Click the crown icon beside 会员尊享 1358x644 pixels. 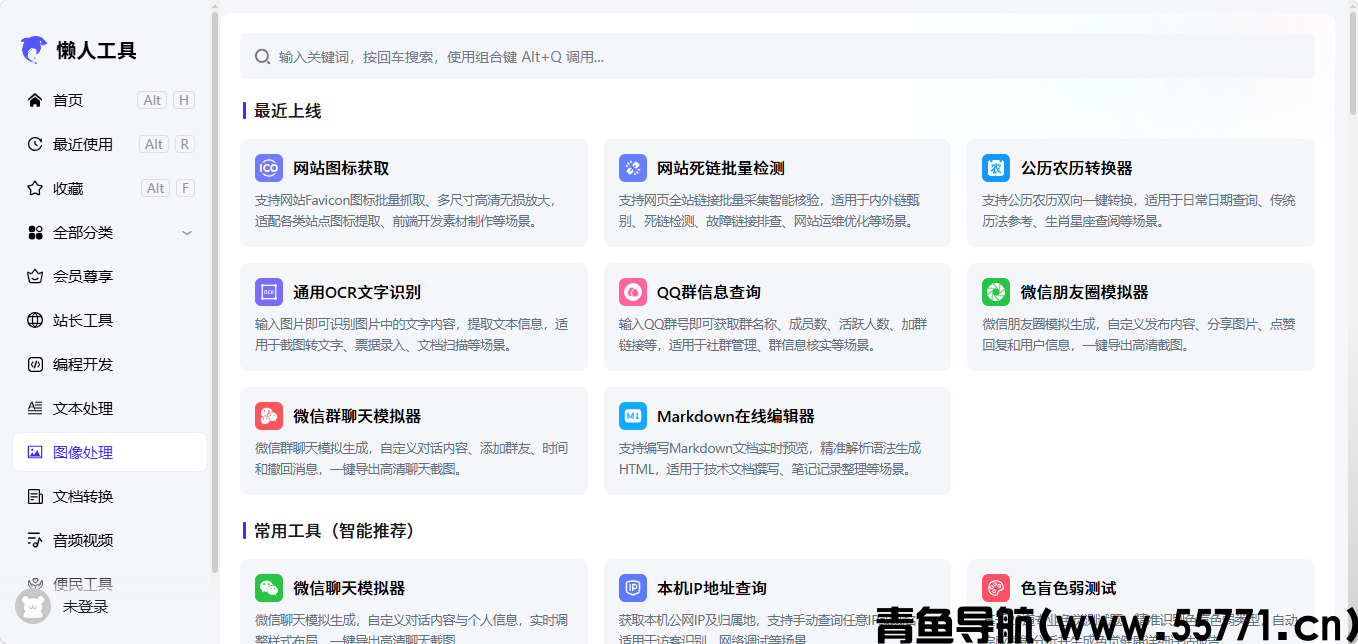(x=35, y=276)
